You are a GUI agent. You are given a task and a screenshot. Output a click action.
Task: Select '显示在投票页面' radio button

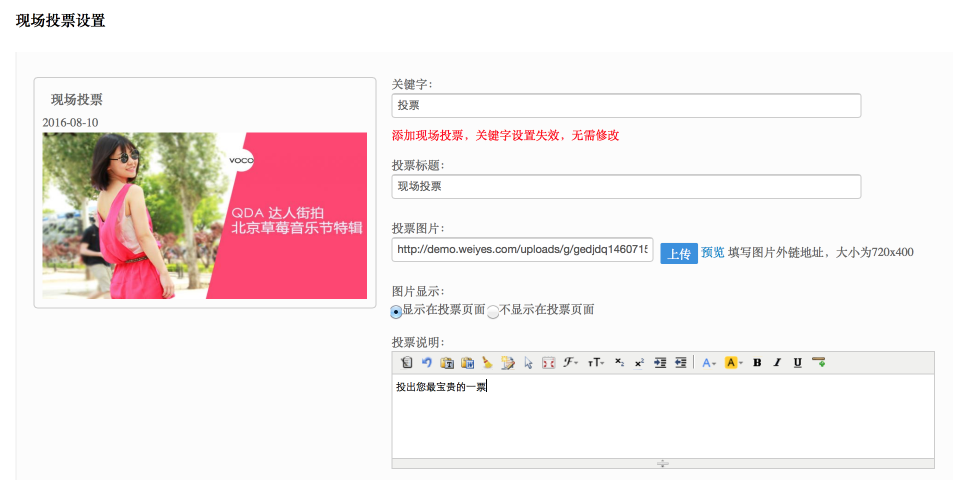click(396, 312)
